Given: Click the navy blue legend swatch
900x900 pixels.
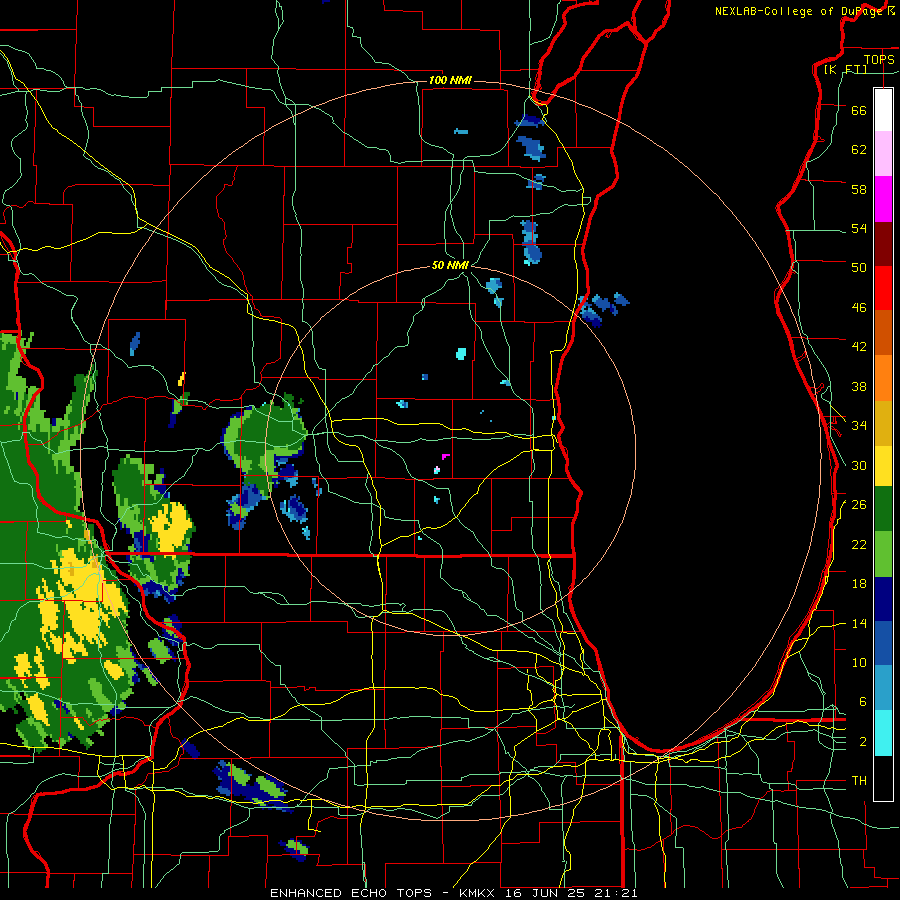Looking at the screenshot, I should coord(883,599).
